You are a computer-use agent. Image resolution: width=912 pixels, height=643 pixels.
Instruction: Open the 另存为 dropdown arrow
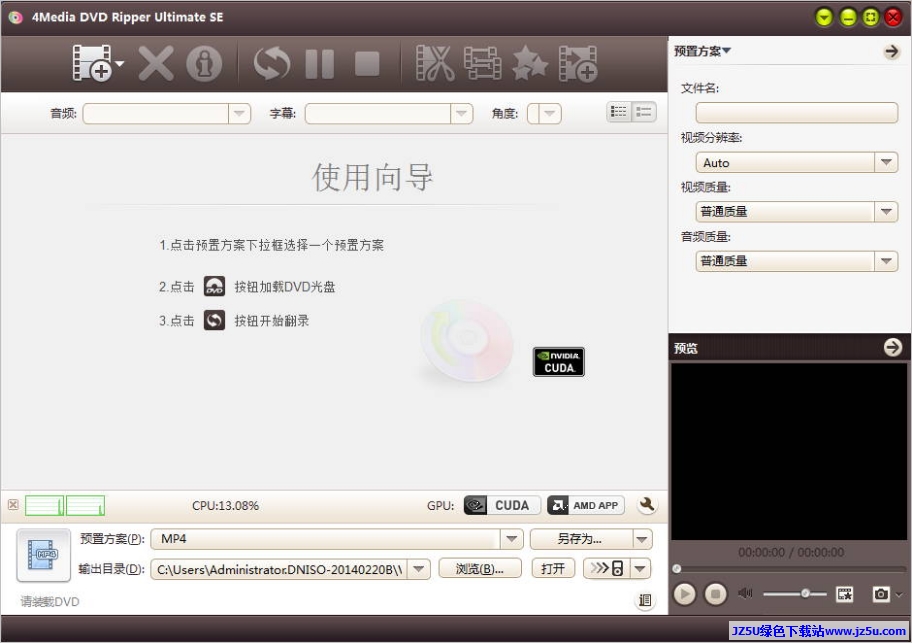(642, 539)
